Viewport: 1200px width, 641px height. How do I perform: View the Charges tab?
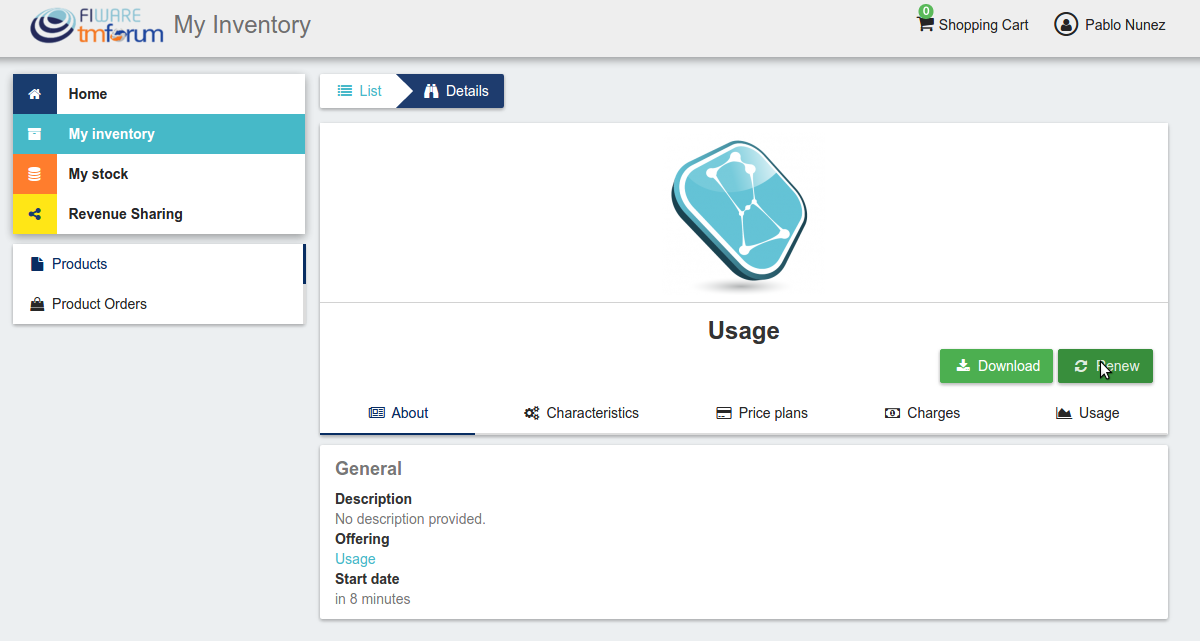(x=922, y=413)
